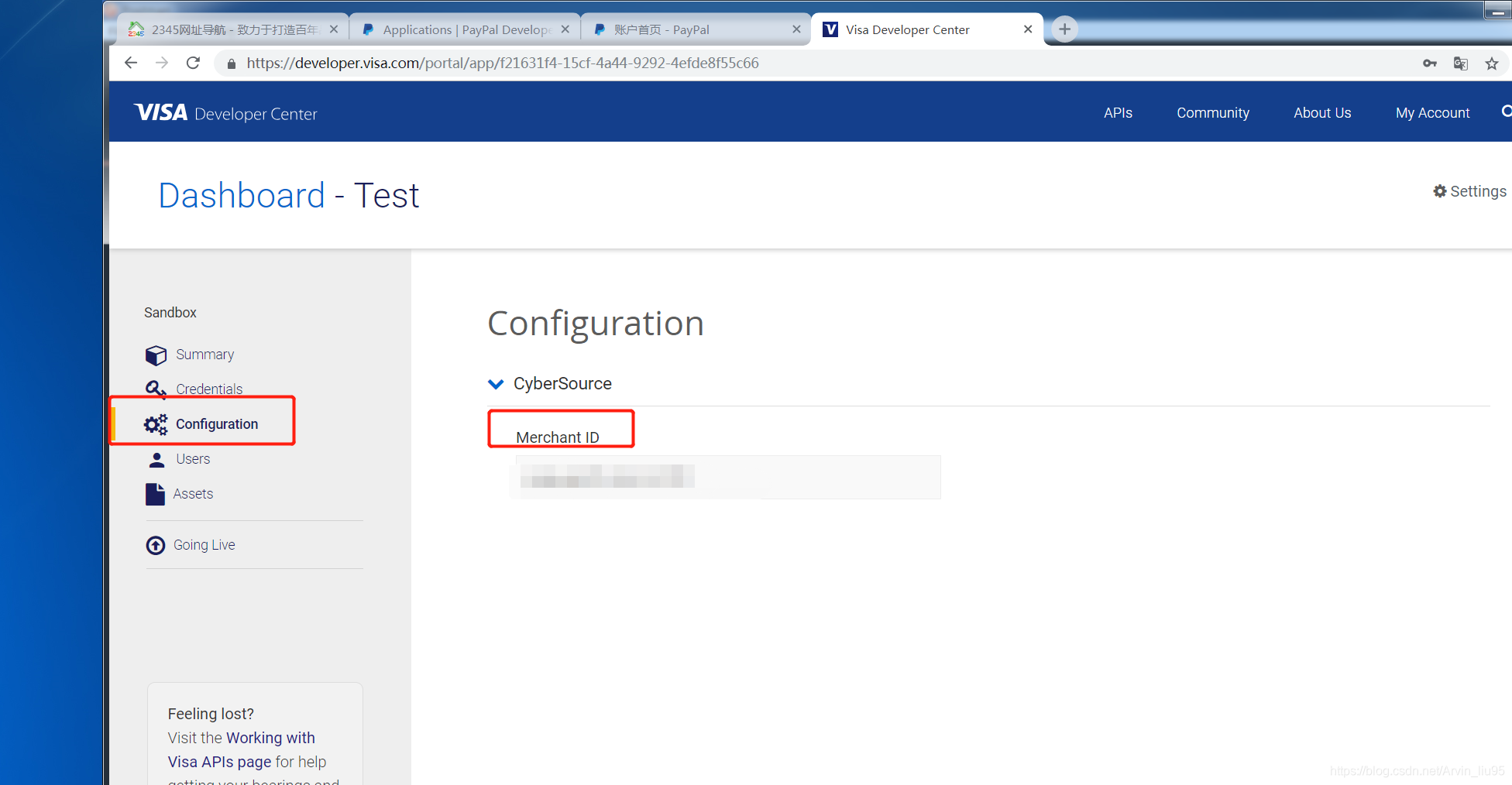Click the Configuration gears icon

click(156, 424)
